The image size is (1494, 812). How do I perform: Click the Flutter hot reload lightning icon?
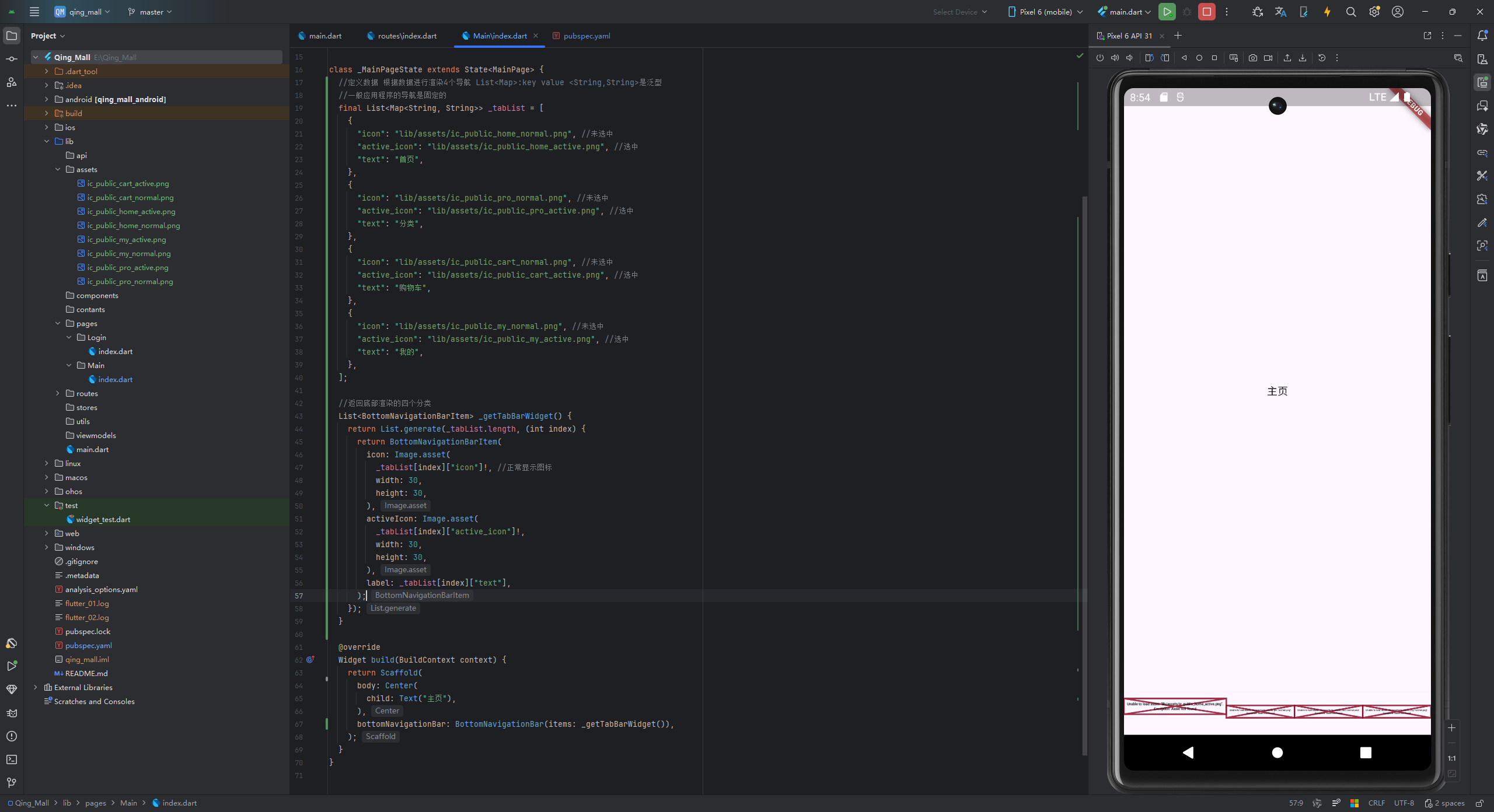(x=1327, y=12)
